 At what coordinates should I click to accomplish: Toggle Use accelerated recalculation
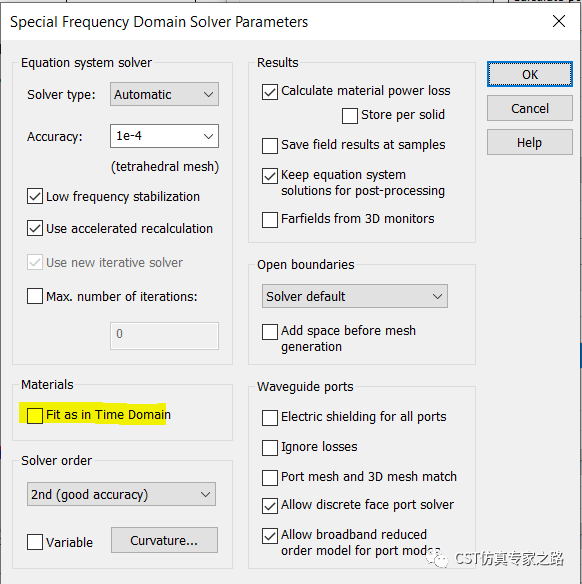coord(35,228)
